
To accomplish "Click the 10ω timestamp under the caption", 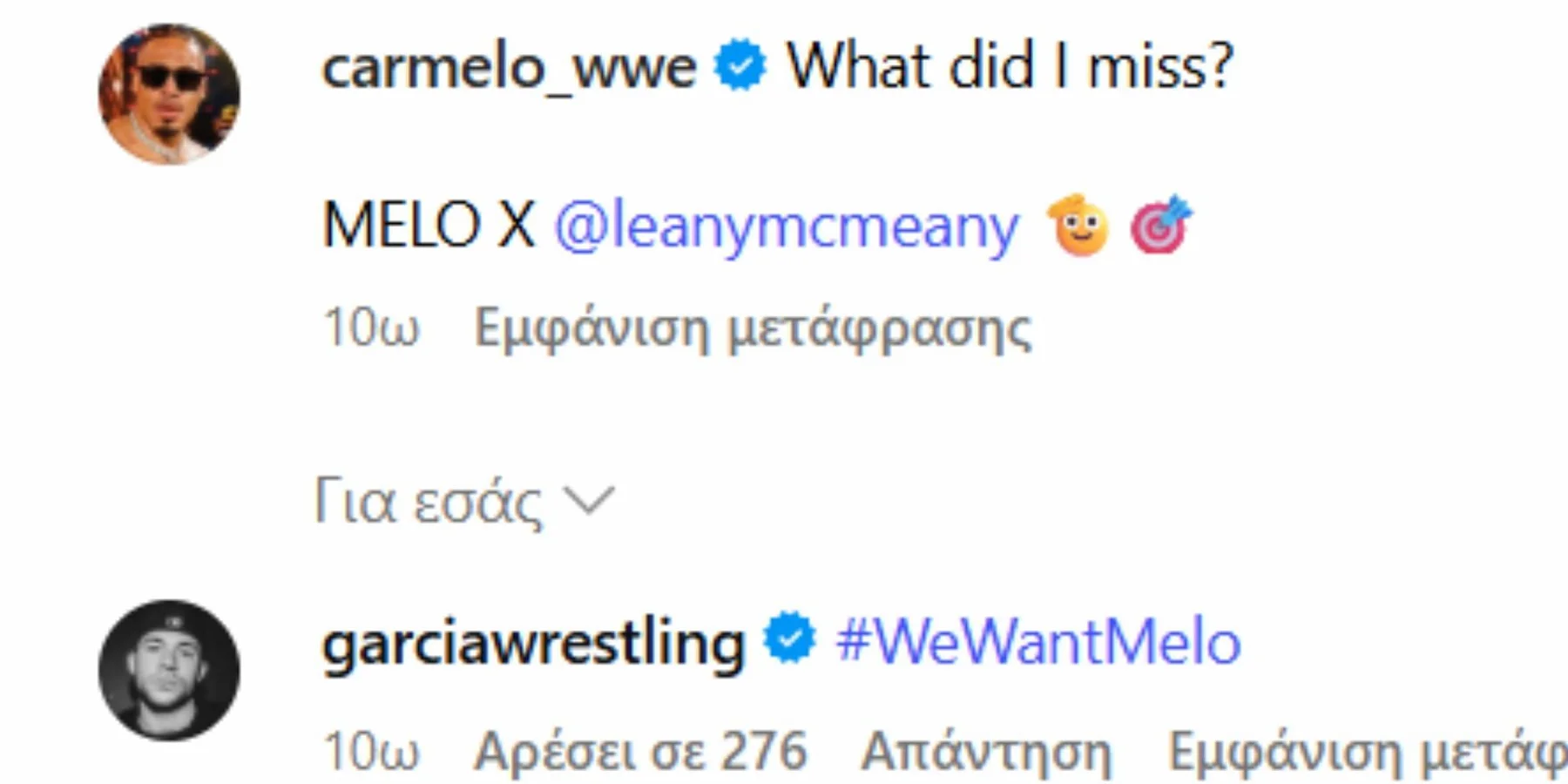I will click(371, 329).
